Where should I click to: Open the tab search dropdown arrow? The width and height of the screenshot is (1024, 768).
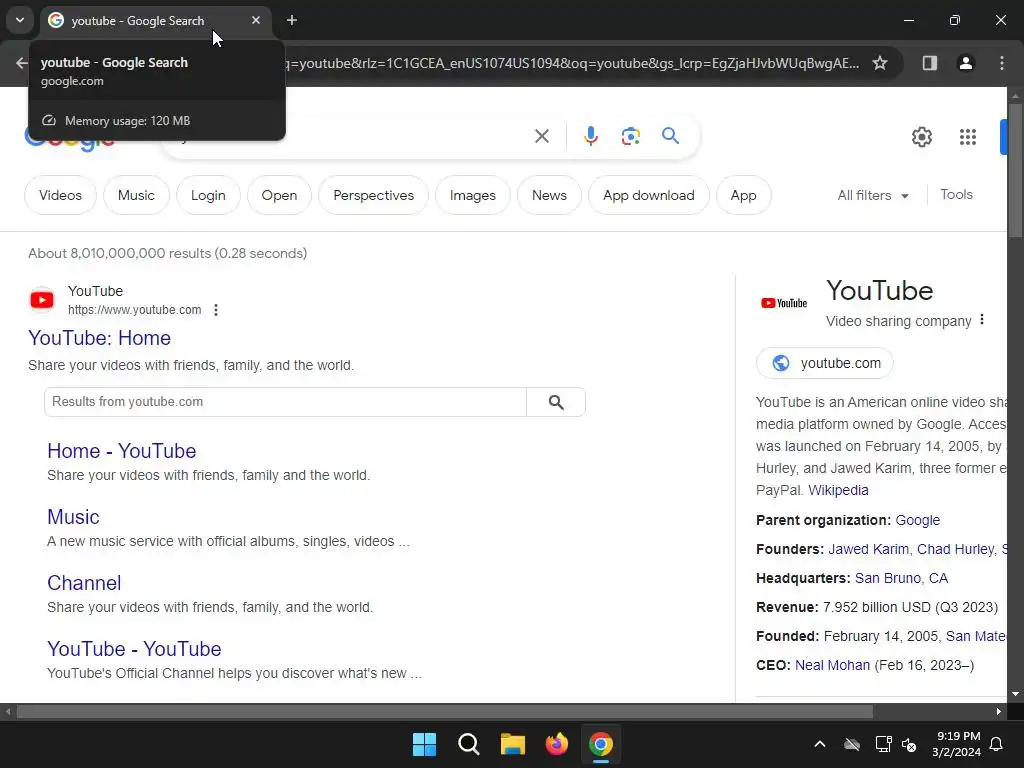20,20
